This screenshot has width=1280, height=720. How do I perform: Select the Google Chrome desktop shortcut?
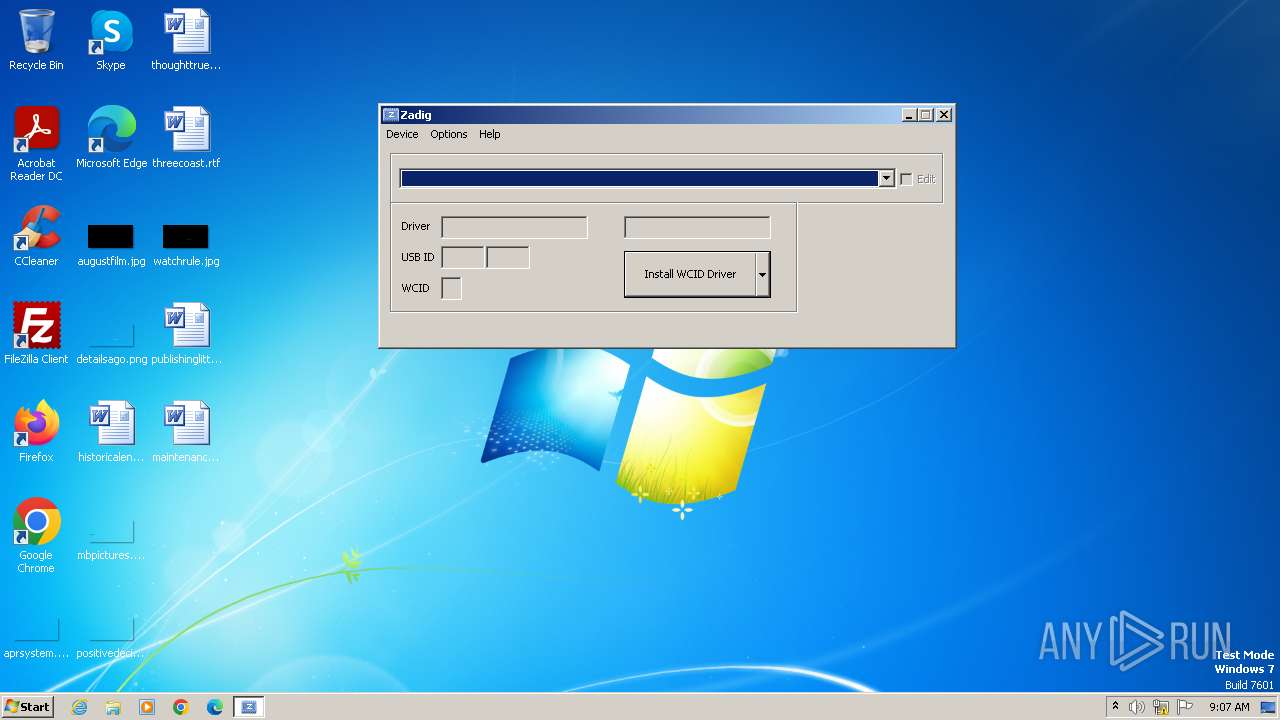36,536
